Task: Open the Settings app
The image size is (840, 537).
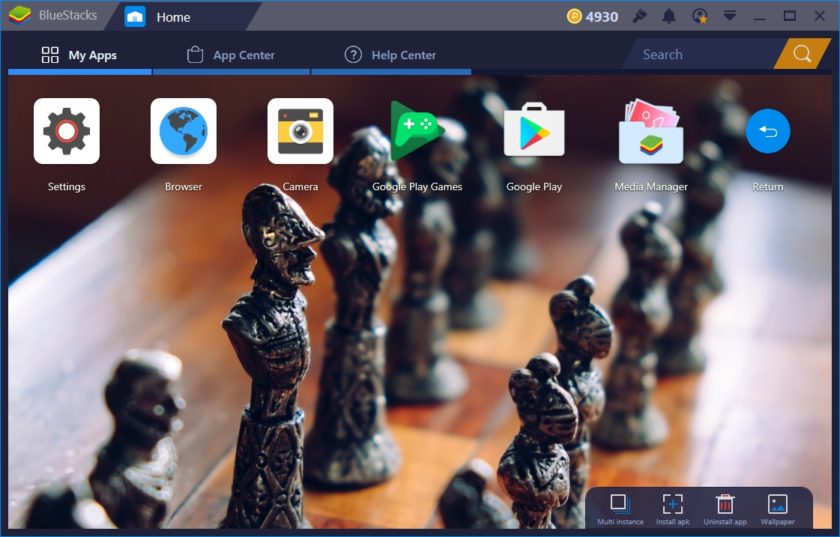Action: 66,131
